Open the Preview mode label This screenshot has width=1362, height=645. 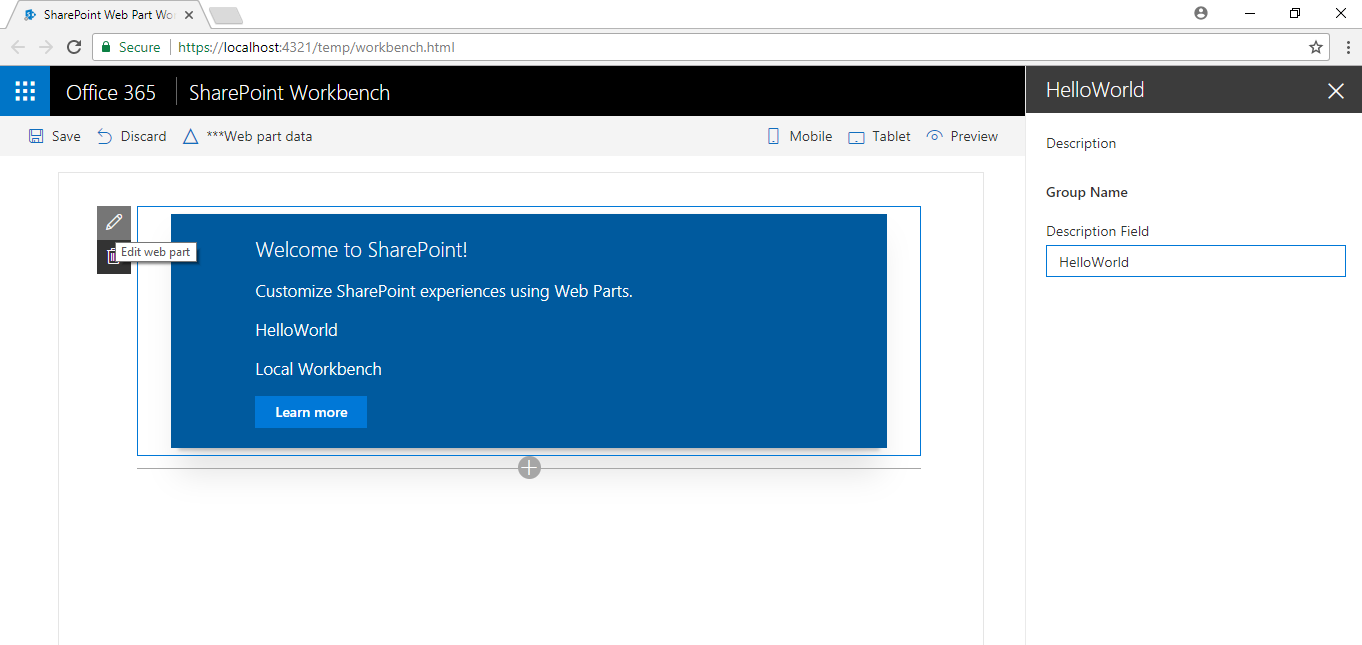click(974, 137)
